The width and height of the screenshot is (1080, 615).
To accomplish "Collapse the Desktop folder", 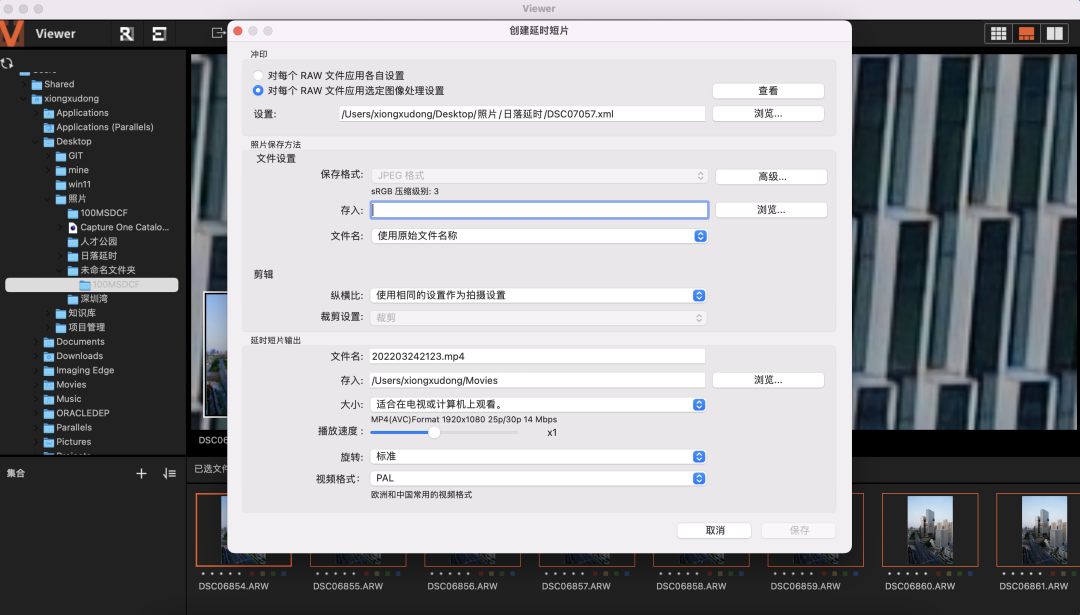I will (x=37, y=142).
